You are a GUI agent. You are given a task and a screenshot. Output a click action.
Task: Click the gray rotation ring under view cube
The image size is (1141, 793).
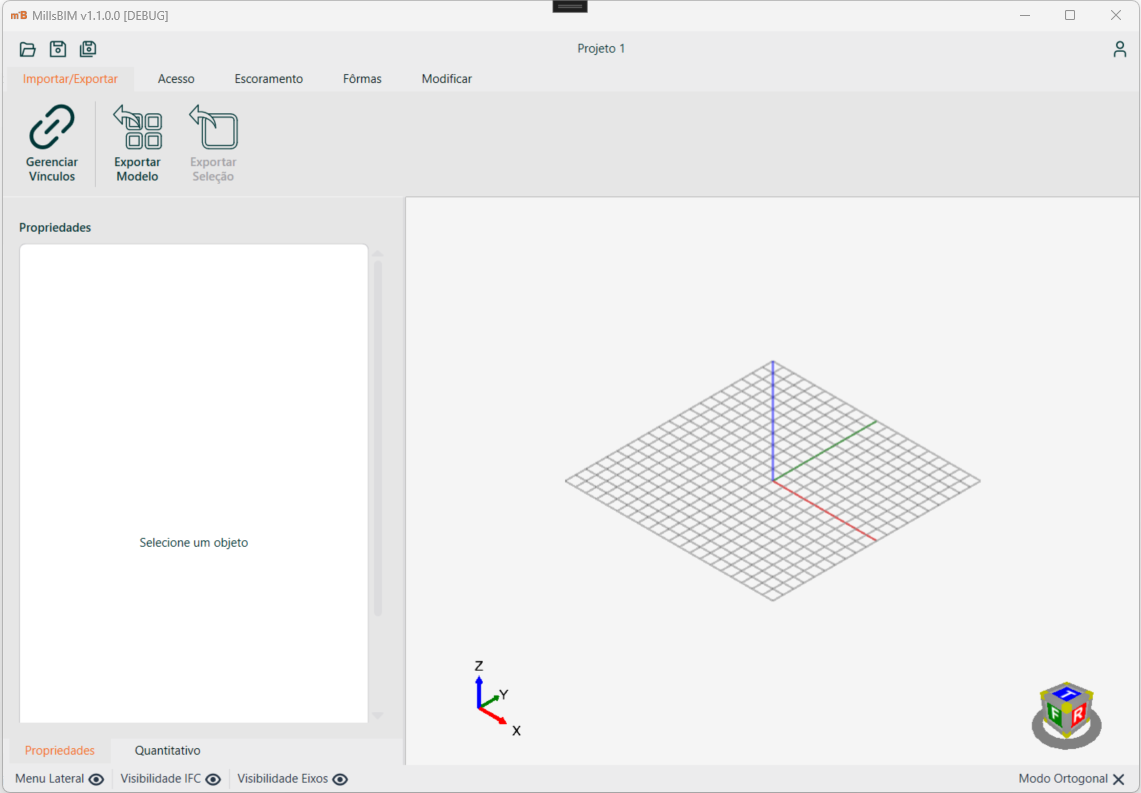1066,741
